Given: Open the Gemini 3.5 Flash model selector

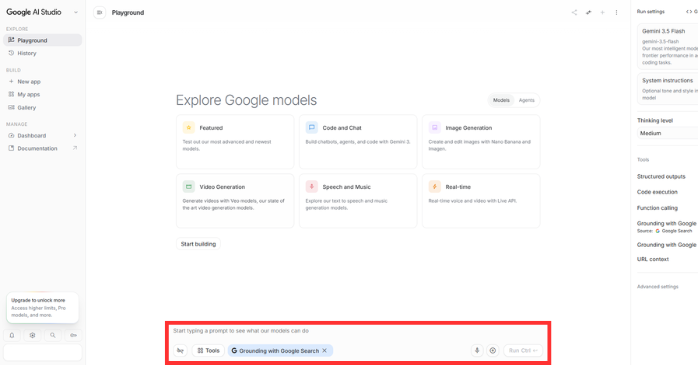Looking at the screenshot, I should click(667, 46).
